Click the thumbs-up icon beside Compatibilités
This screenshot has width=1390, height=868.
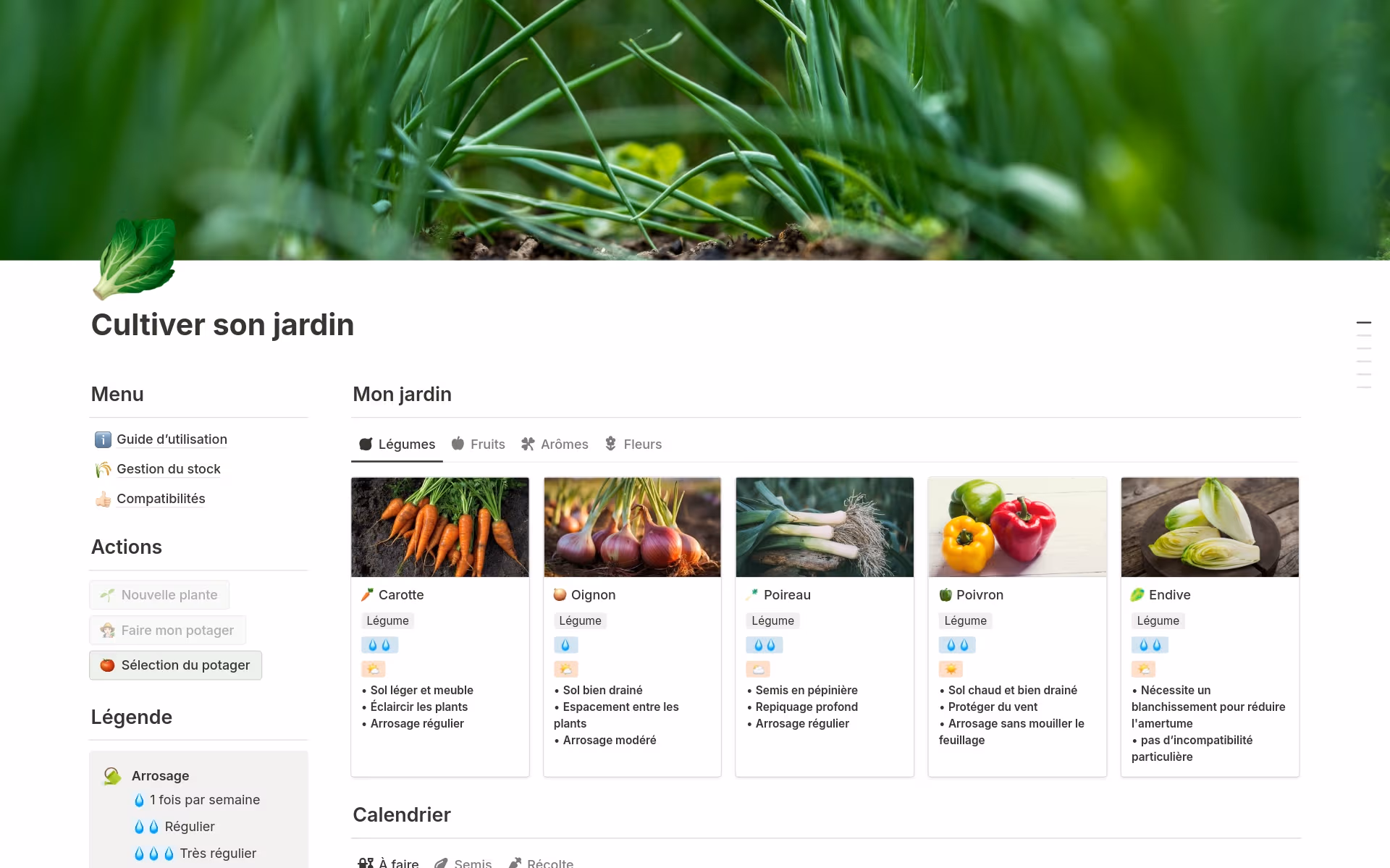[x=103, y=499]
